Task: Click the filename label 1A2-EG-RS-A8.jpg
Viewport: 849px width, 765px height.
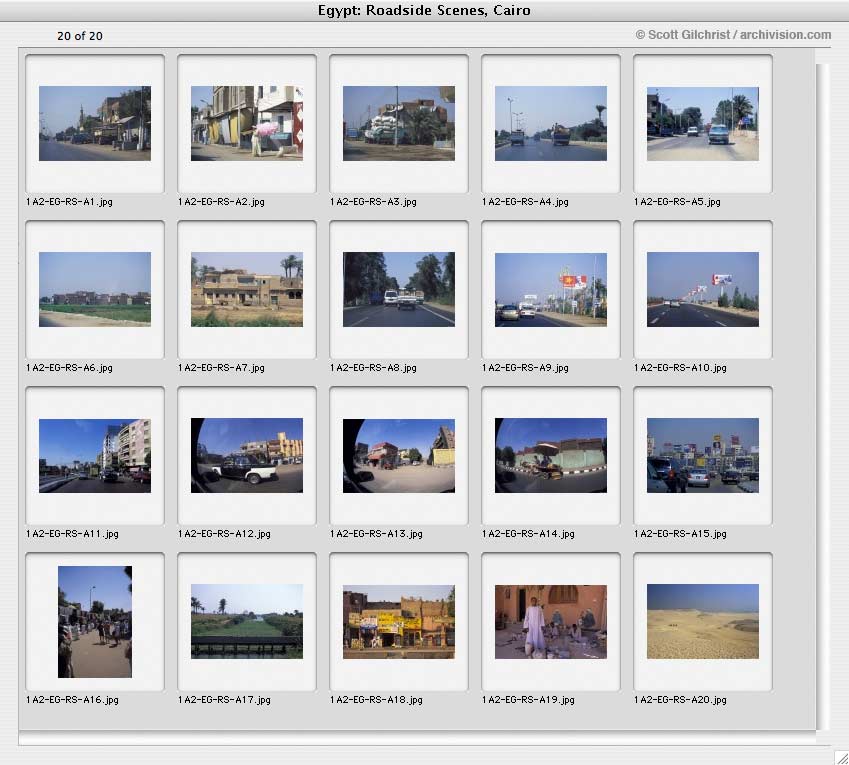Action: point(374,368)
